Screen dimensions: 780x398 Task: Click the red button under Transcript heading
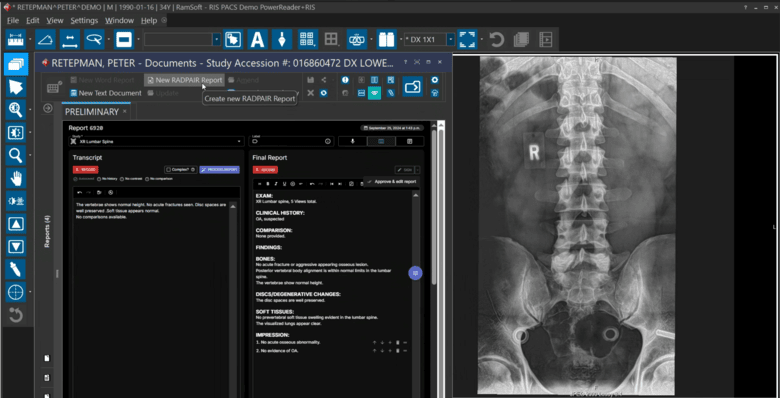(85, 170)
